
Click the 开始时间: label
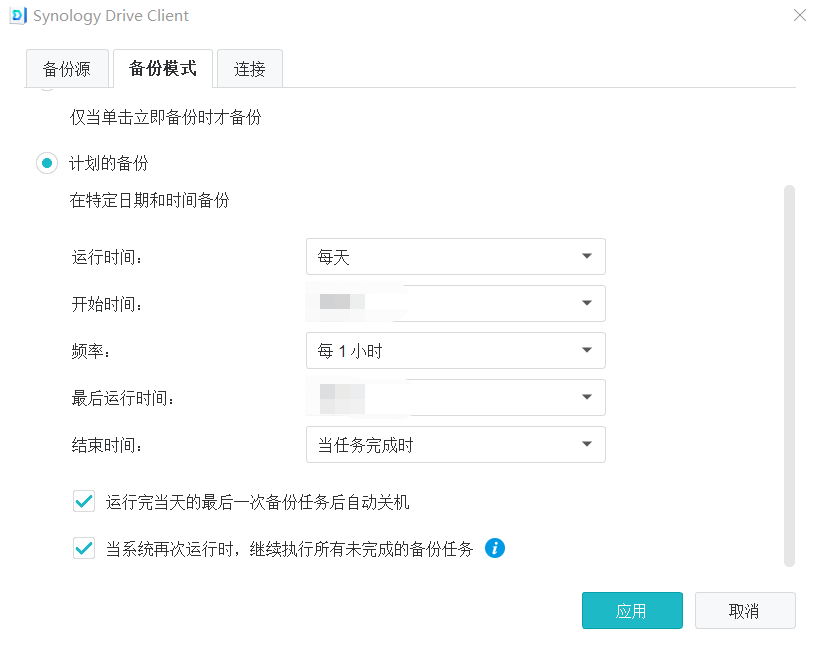click(x=107, y=304)
